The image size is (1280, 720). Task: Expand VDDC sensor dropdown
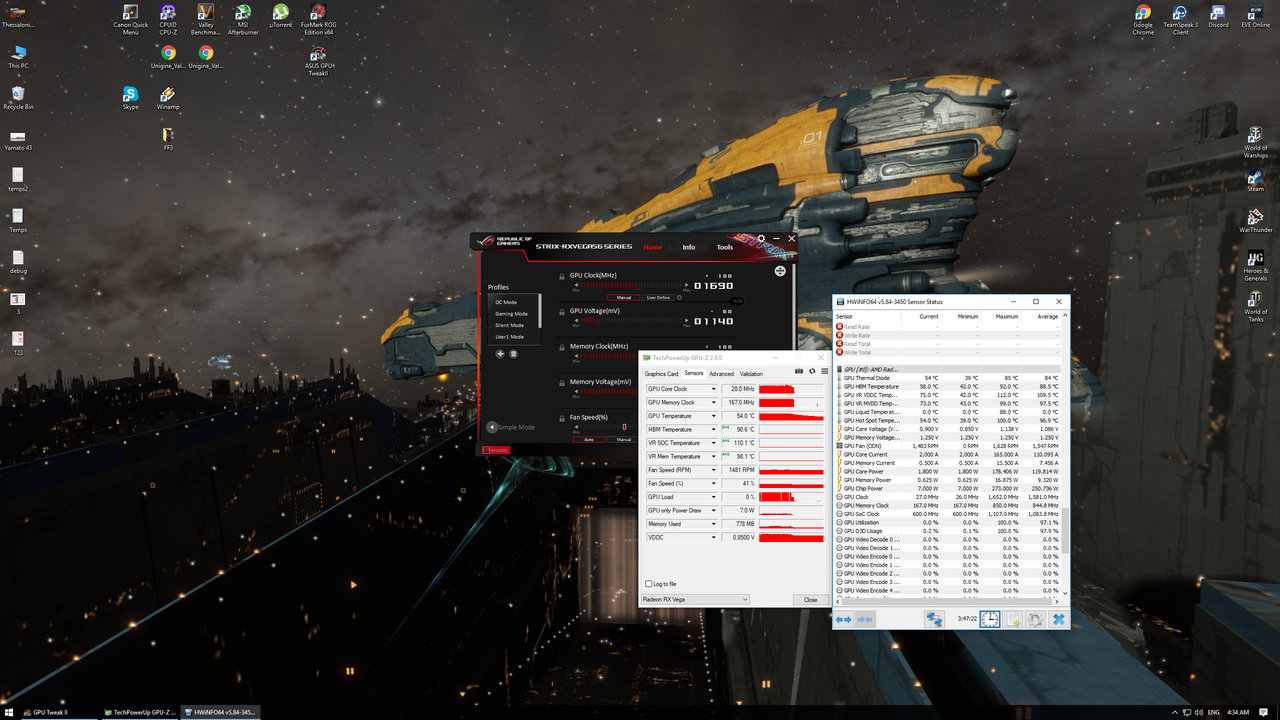(x=713, y=538)
